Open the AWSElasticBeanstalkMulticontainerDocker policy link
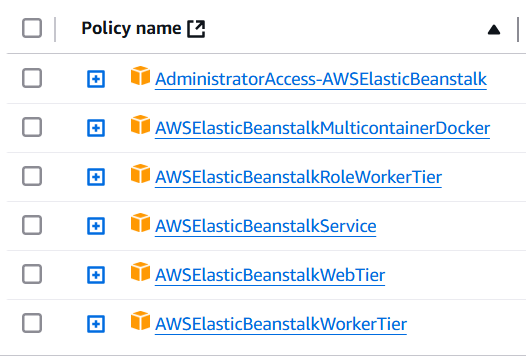This screenshot has width=526, height=360. click(x=322, y=128)
